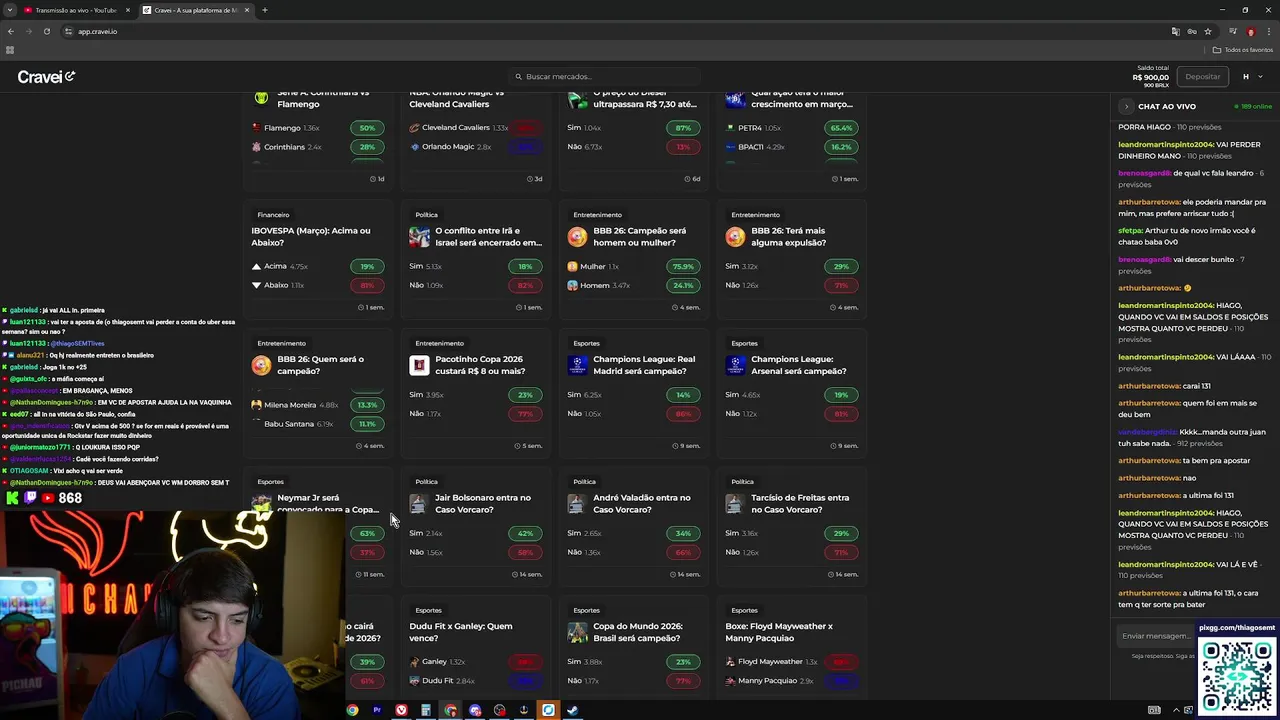Collapse the Chat ao vivo panel
Viewport: 1280px width, 720px height.
pos(1126,106)
